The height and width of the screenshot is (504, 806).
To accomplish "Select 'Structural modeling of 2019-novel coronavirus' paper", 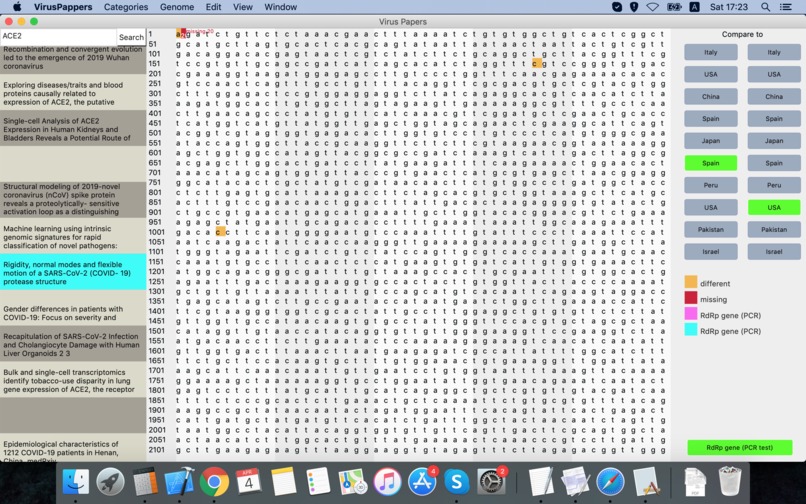I will (x=73, y=199).
